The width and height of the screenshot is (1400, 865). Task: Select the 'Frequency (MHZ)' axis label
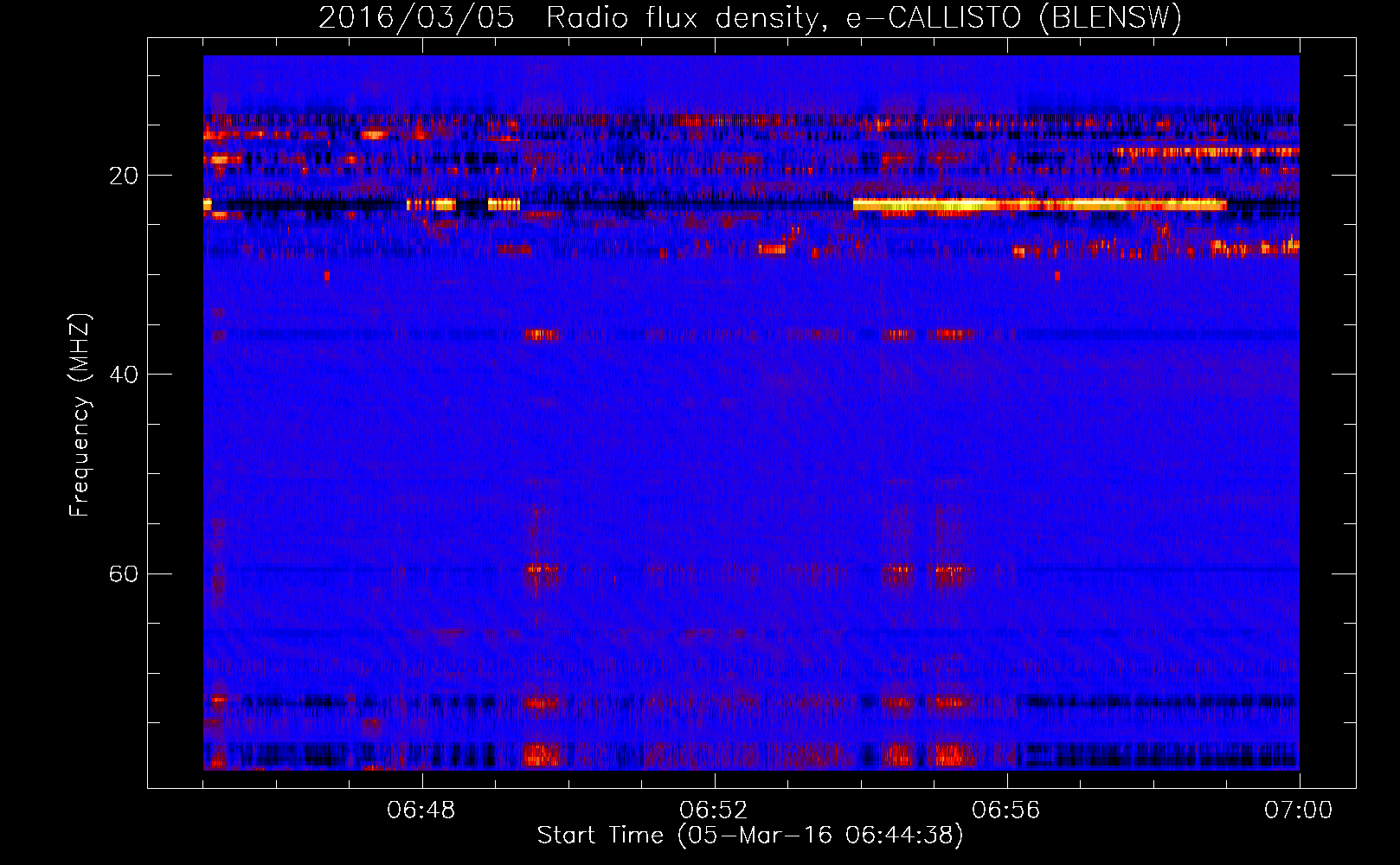pos(79,415)
